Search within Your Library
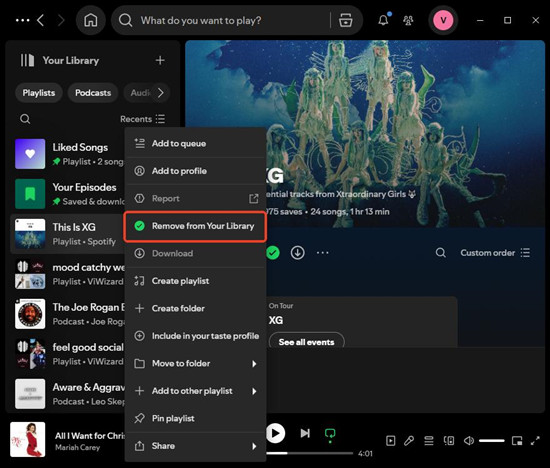The width and height of the screenshot is (550, 468). pos(25,119)
